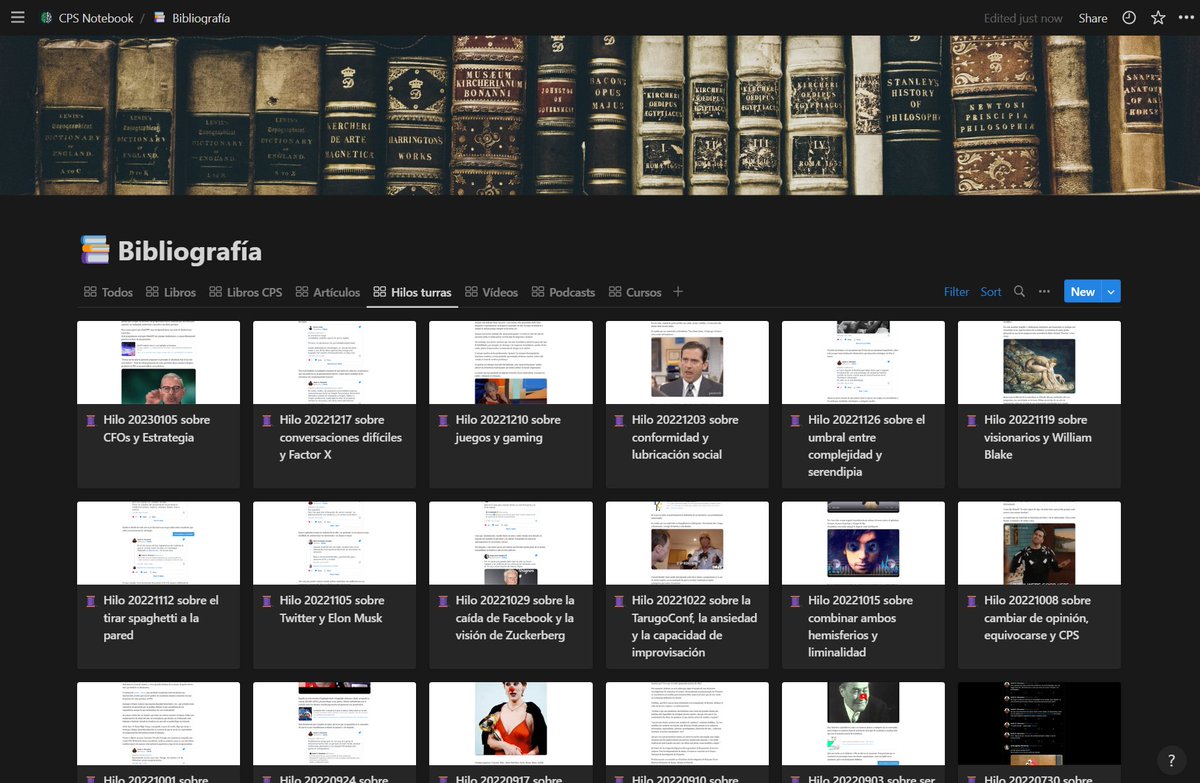Go to the CPS Notebook breadcrumb
The width and height of the screenshot is (1200, 783).
[x=96, y=18]
